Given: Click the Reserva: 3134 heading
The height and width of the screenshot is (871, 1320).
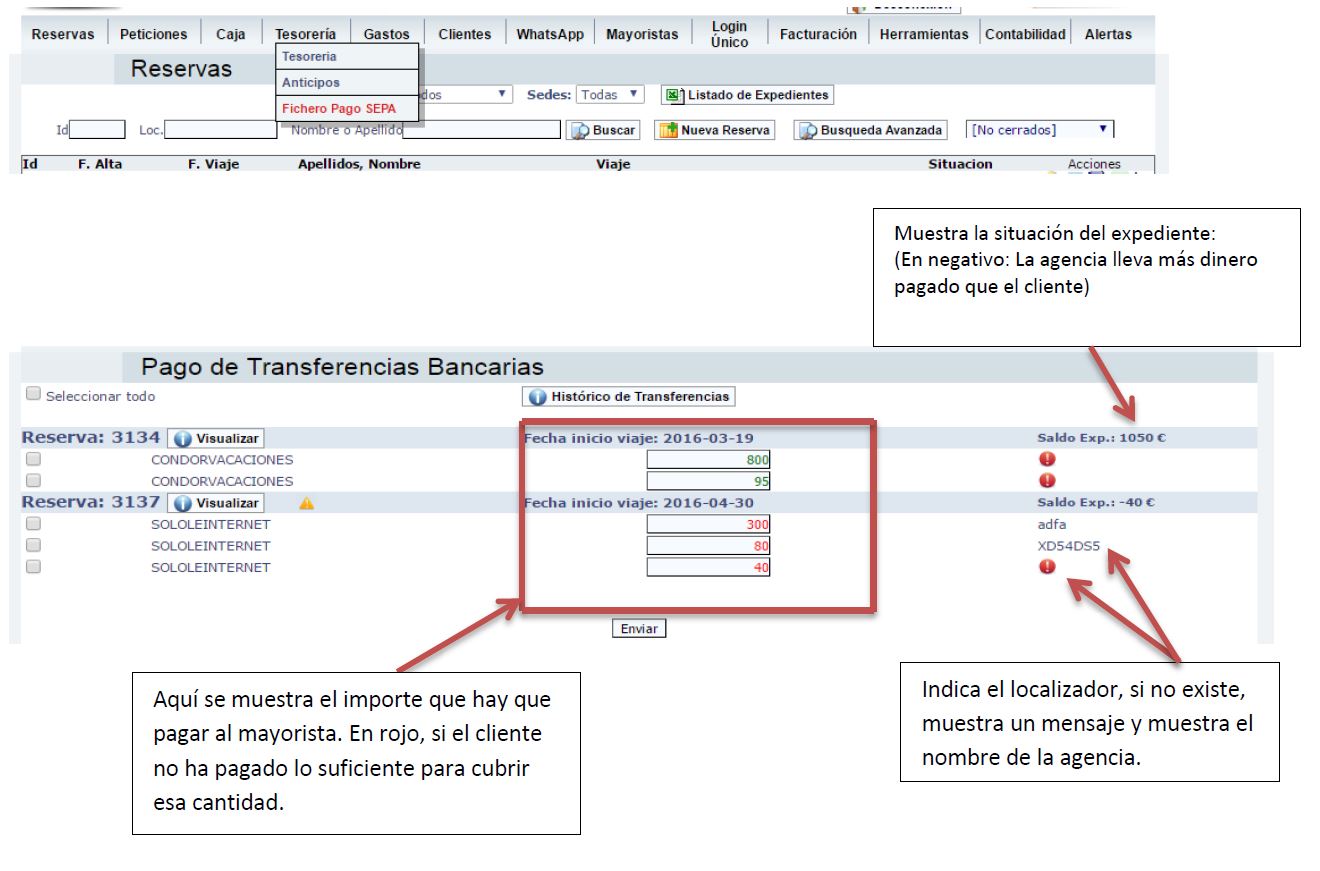Looking at the screenshot, I should coord(91,438).
